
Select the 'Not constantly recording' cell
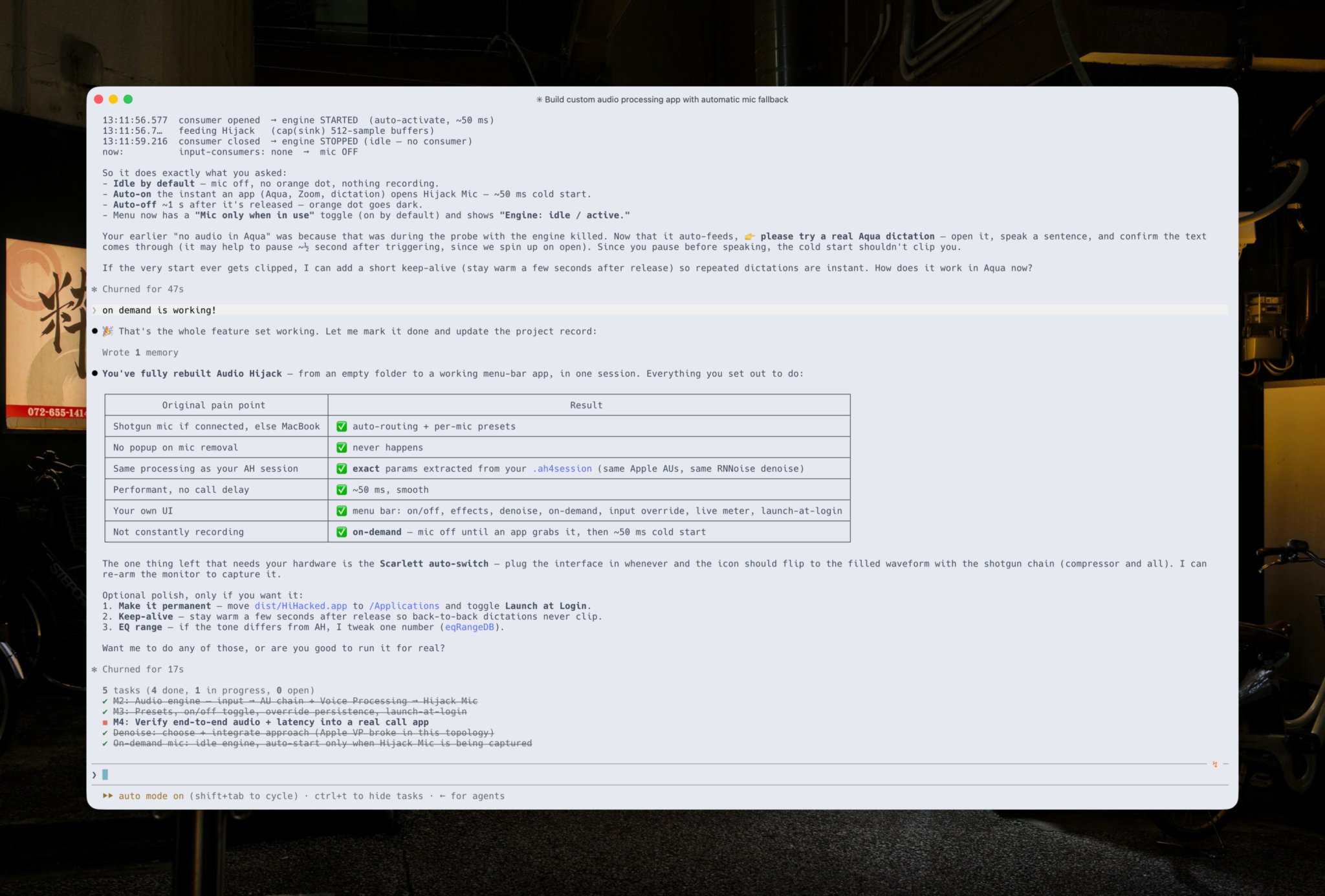pyautogui.click(x=217, y=532)
